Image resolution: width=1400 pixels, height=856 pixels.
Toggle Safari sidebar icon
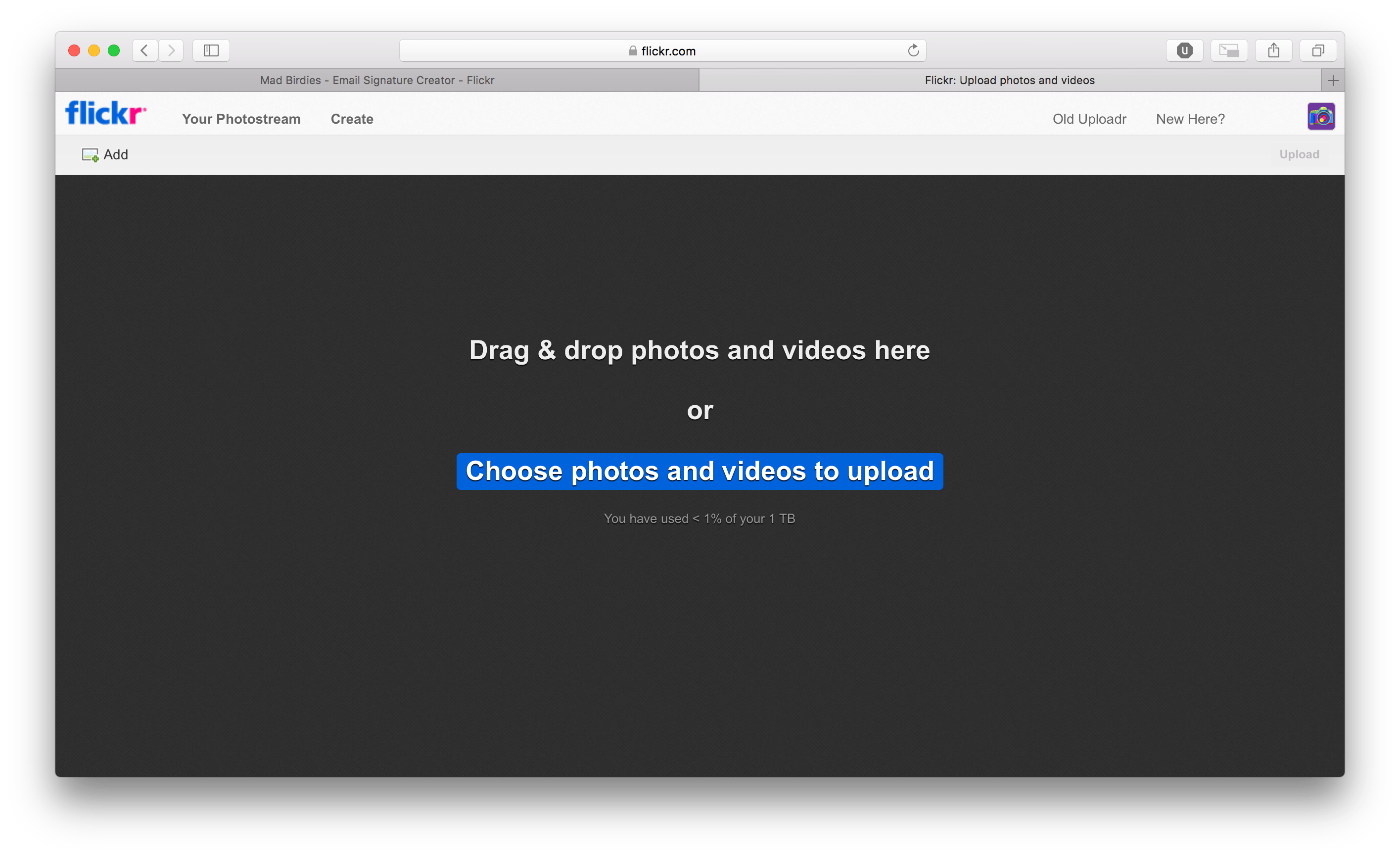(211, 50)
